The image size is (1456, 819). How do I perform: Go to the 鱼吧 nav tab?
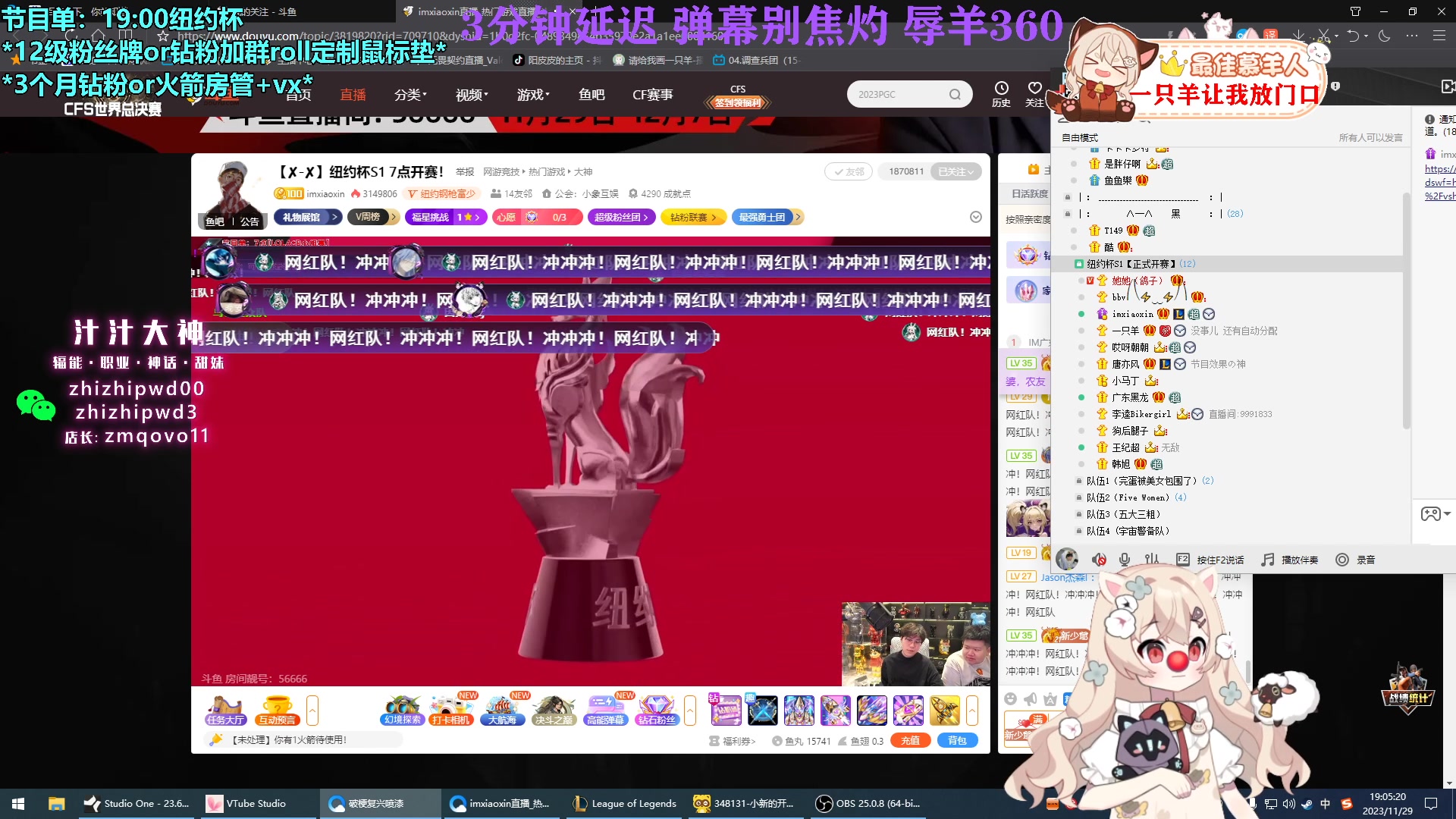coord(591,95)
